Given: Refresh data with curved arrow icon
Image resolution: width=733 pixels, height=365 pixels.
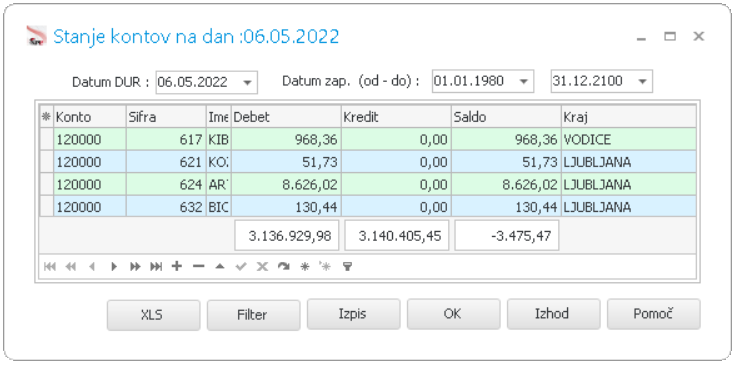Looking at the screenshot, I should (284, 267).
